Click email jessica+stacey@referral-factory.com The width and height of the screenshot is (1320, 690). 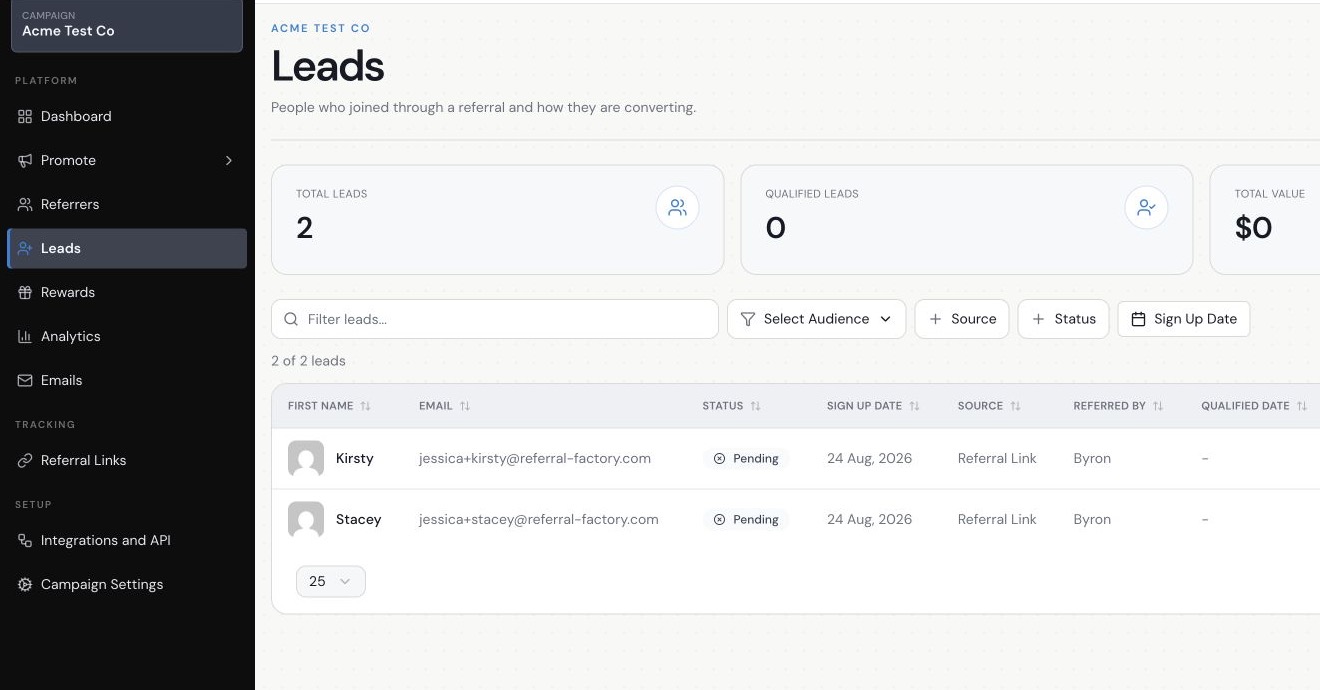[539, 519]
